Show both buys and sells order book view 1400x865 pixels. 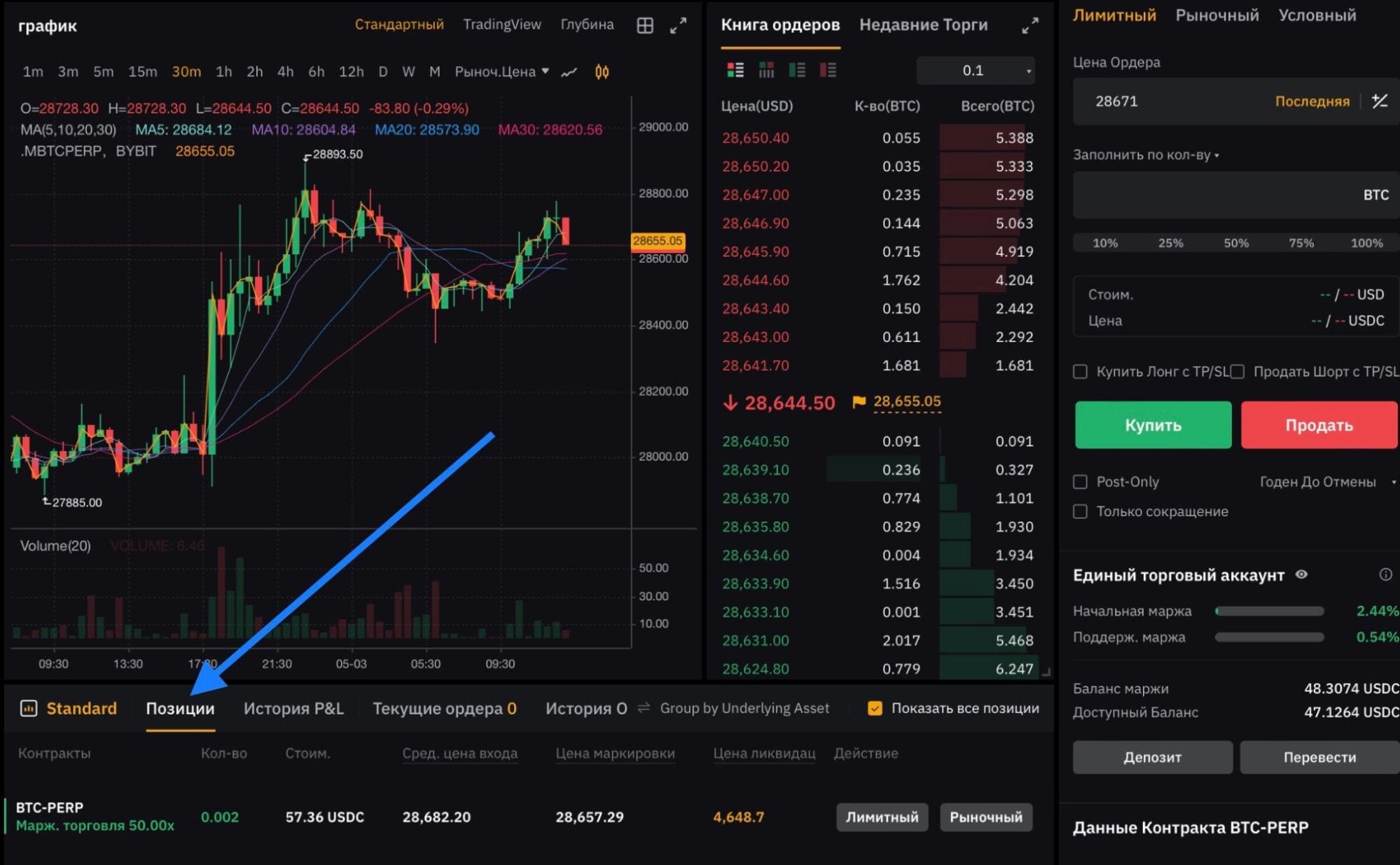(x=735, y=69)
